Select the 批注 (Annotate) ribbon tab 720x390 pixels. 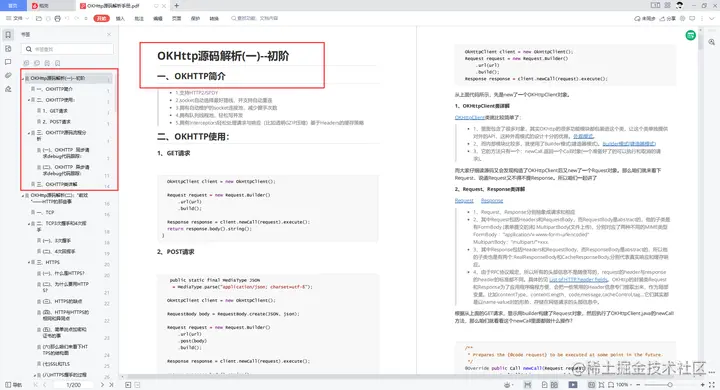click(139, 18)
